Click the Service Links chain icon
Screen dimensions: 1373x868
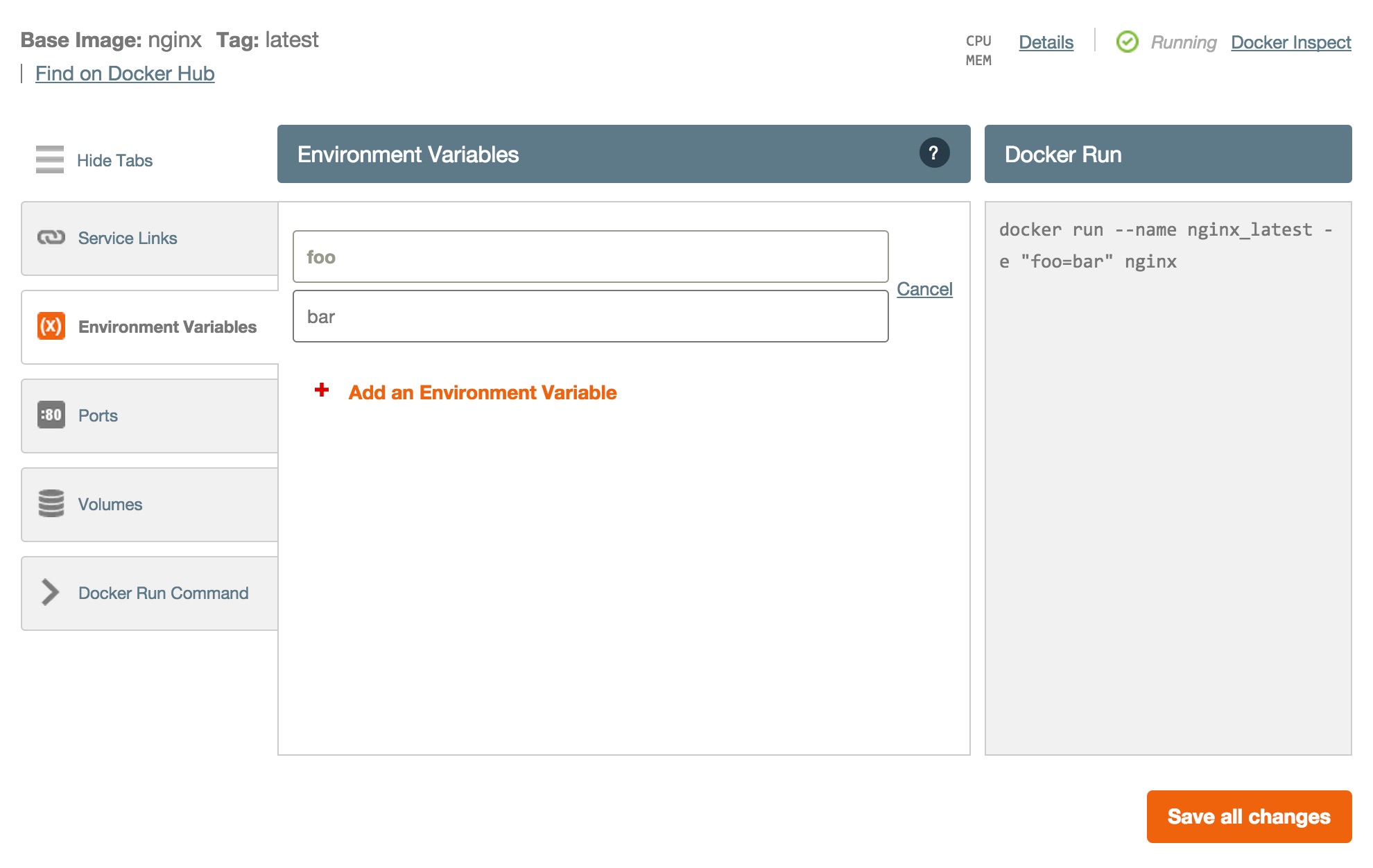51,238
